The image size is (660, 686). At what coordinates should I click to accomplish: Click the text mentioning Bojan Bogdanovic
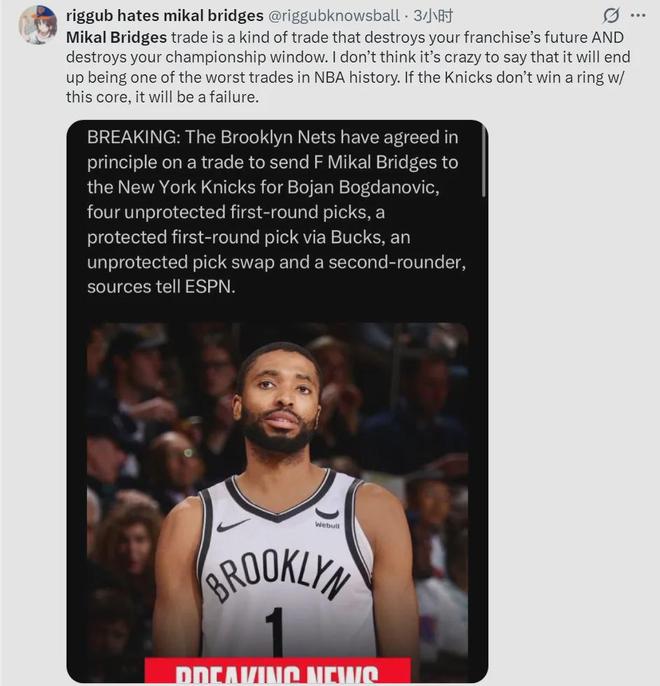(363, 187)
